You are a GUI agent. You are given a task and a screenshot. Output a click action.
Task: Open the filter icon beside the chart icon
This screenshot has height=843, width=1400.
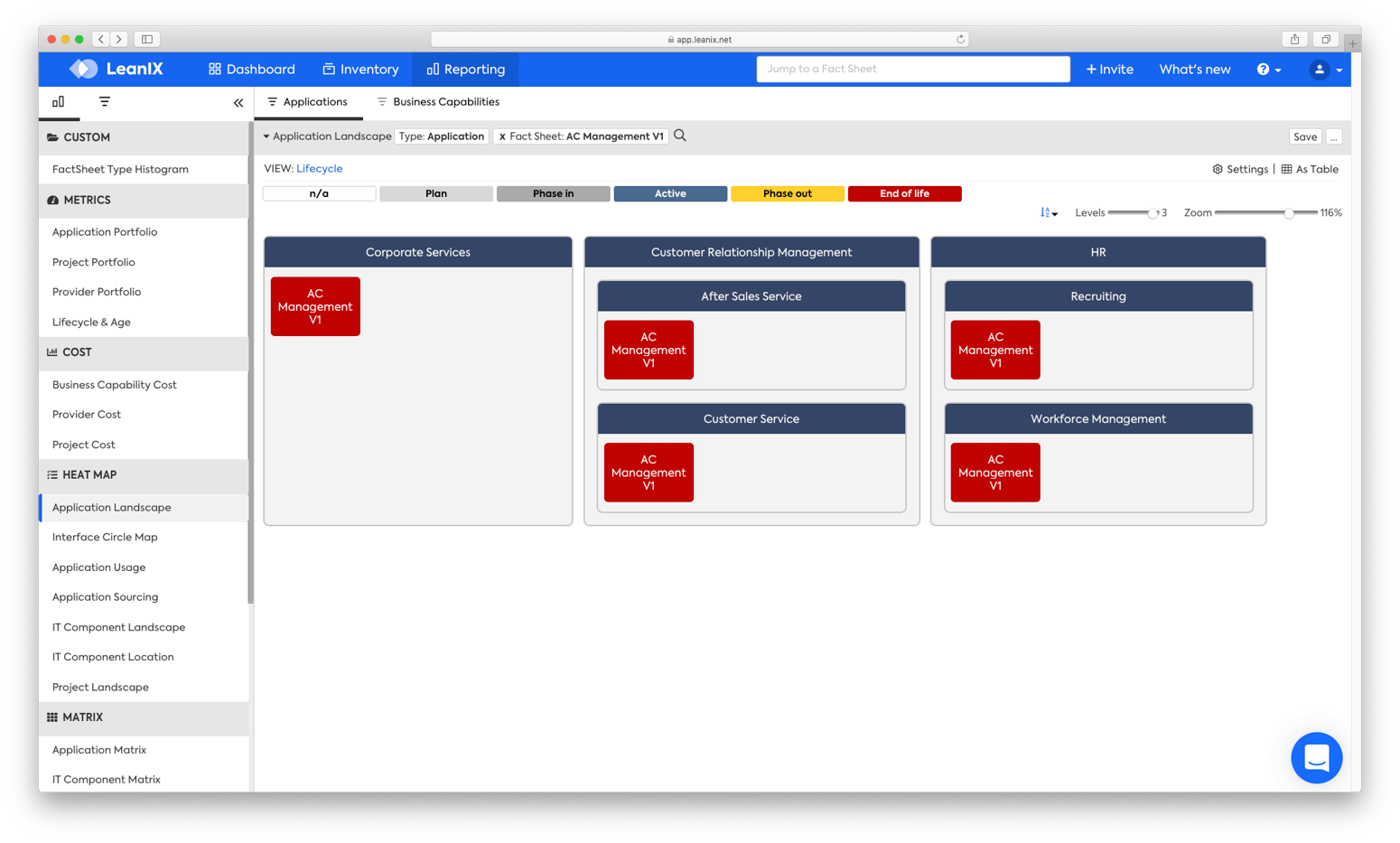coord(104,102)
